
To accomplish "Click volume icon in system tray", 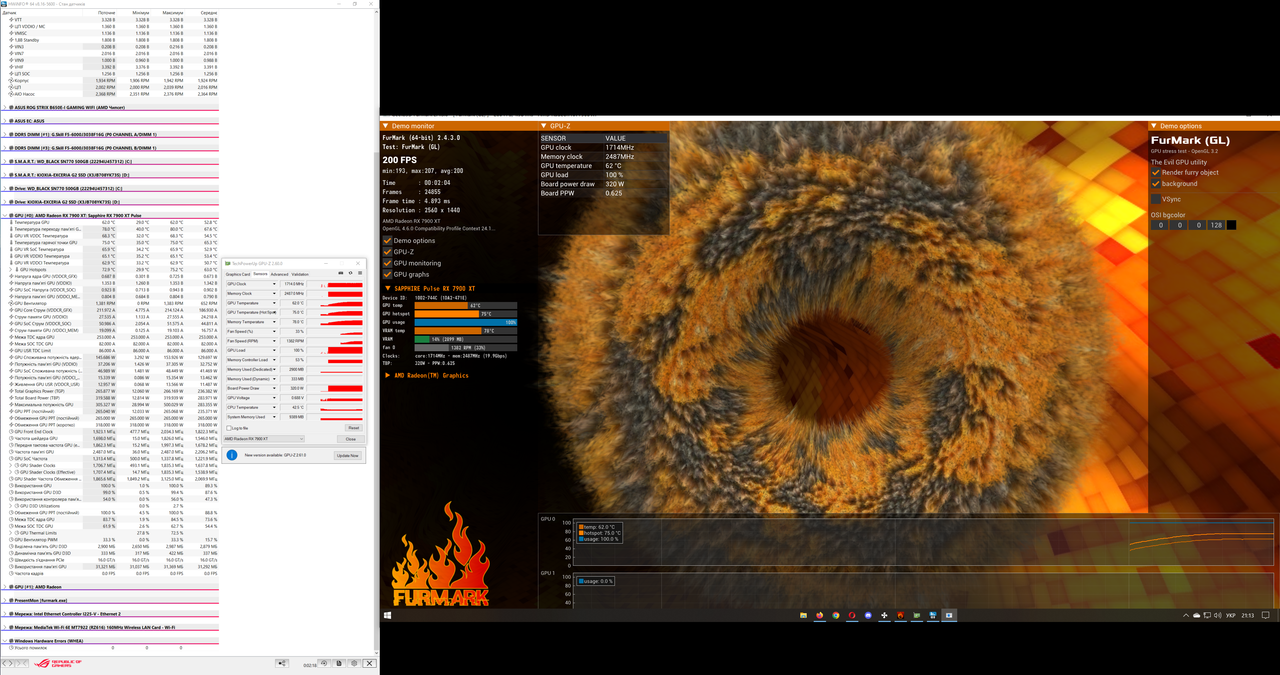I will click(x=1218, y=615).
